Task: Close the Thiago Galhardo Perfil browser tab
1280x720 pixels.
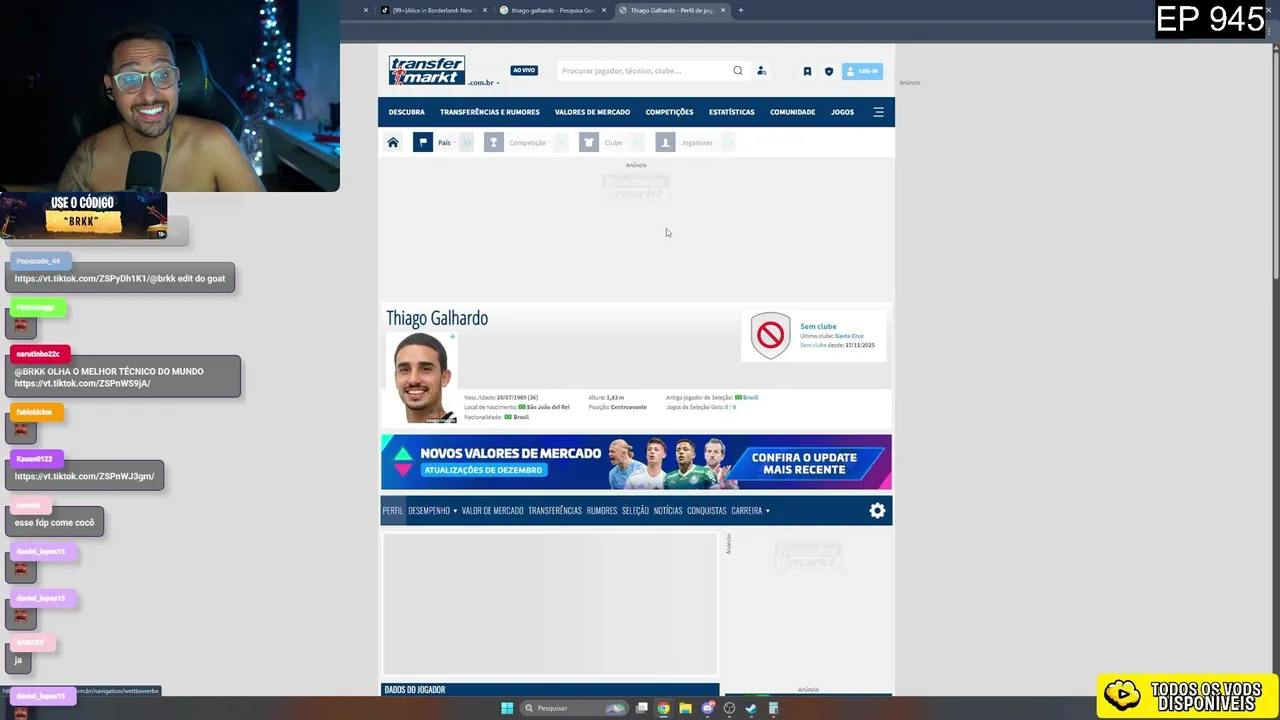Action: point(723,10)
